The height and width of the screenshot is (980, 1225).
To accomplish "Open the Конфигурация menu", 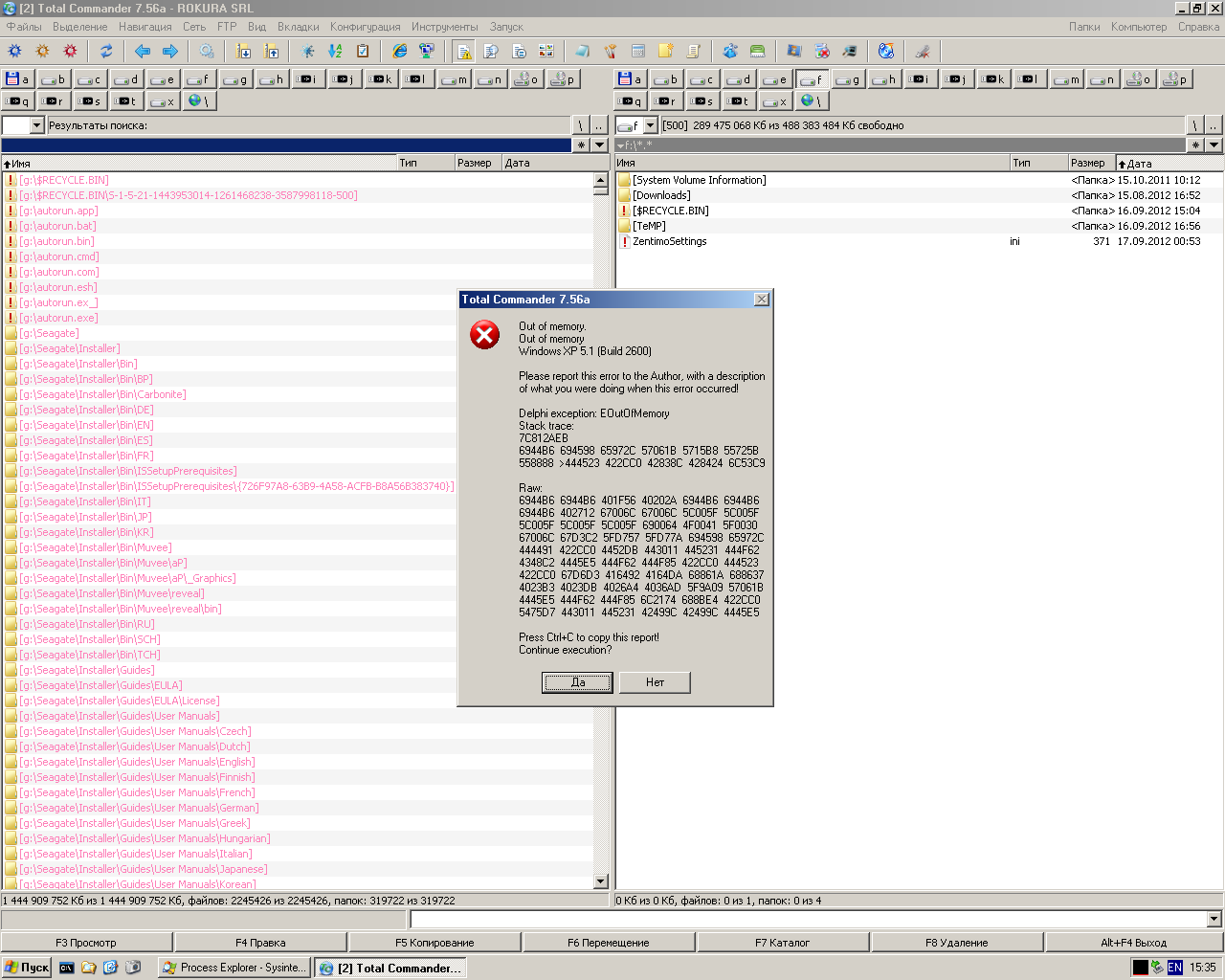I will pyautogui.click(x=365, y=27).
